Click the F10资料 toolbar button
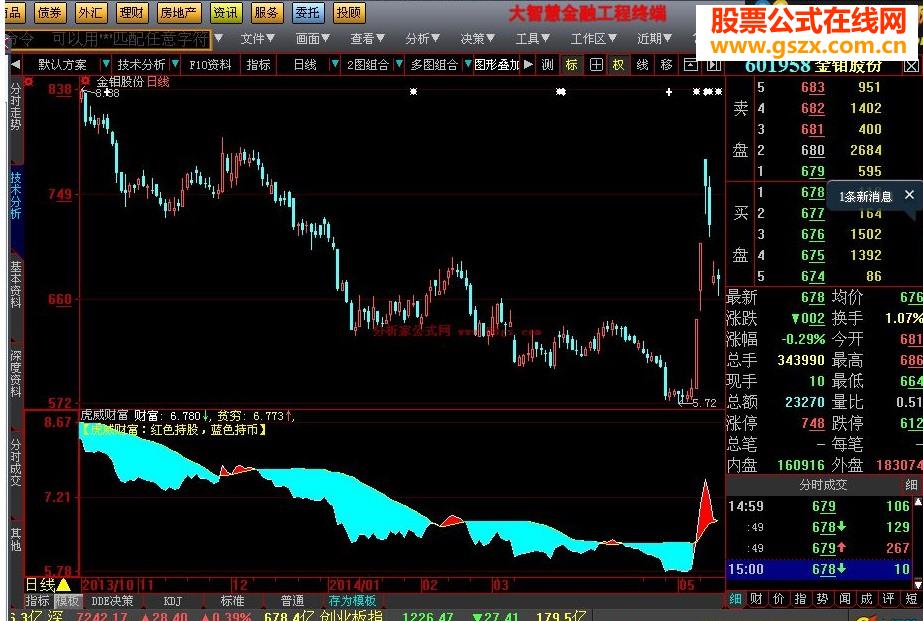Image resolution: width=923 pixels, height=621 pixels. (210, 65)
